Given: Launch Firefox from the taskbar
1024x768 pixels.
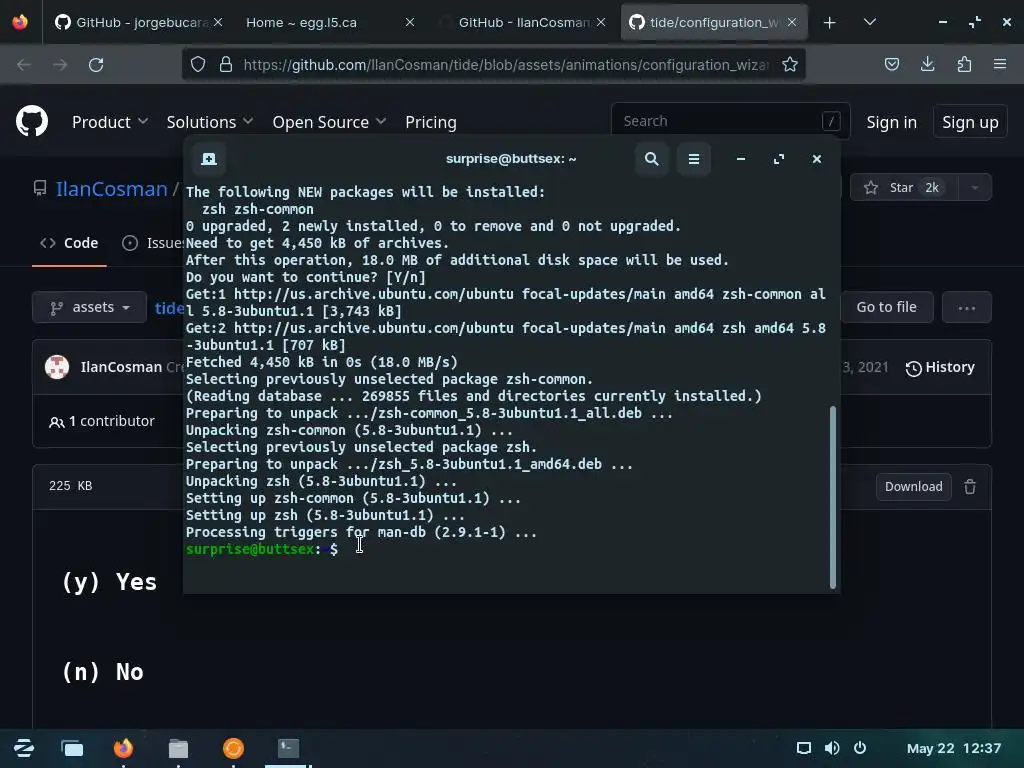Looking at the screenshot, I should (x=123, y=748).
